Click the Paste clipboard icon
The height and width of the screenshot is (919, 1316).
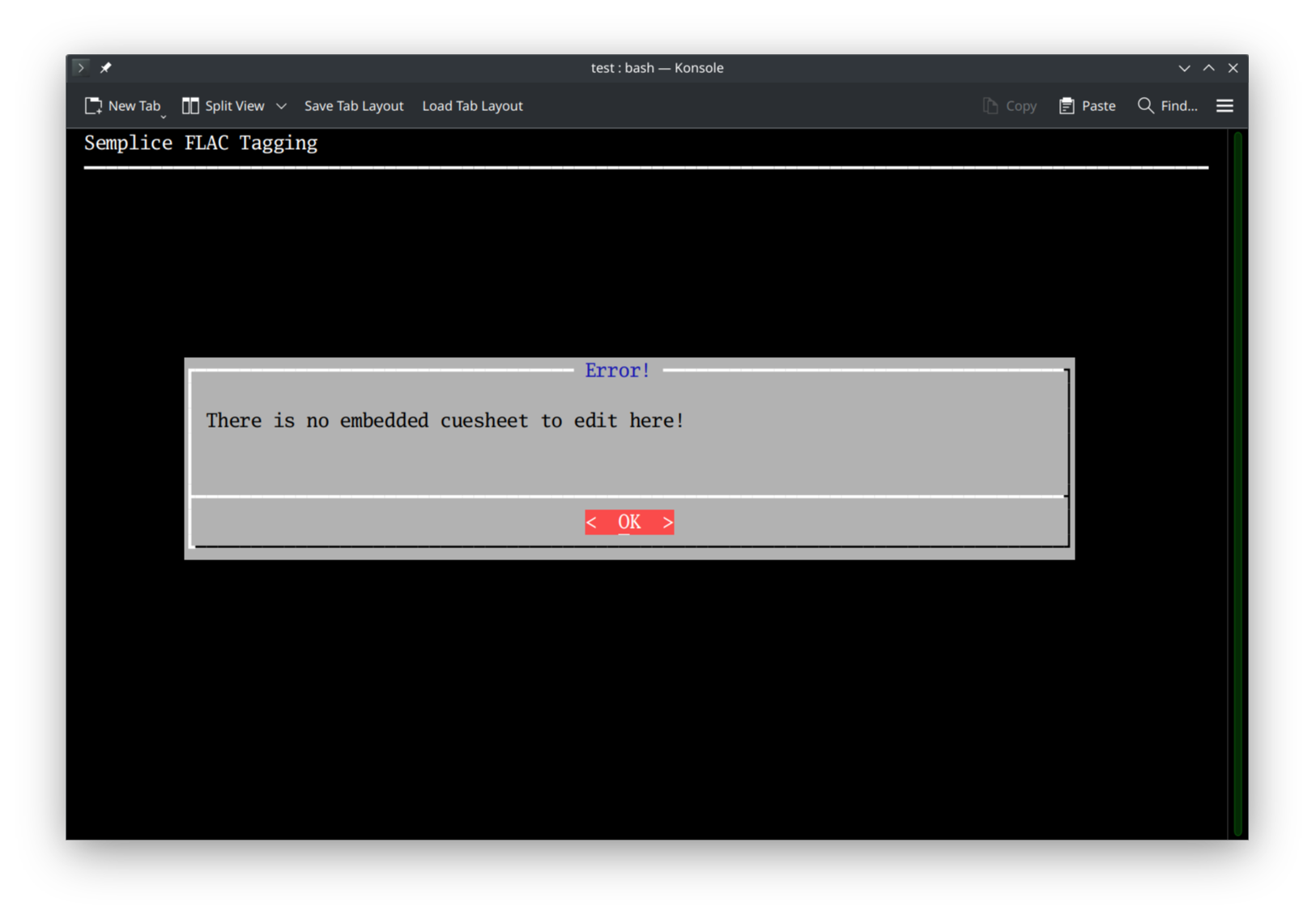click(1065, 105)
